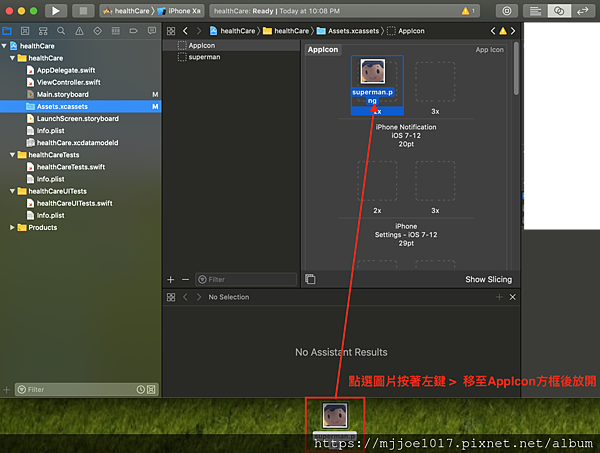Screen dimensions: 600x453
Task: Click the warning badge in the activity bar
Action: (x=468, y=11)
